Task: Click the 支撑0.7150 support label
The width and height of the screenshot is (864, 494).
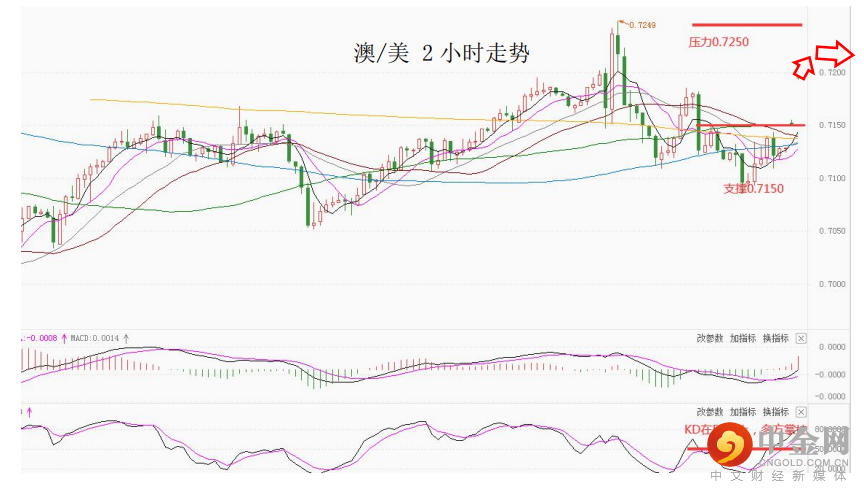Action: pos(753,188)
